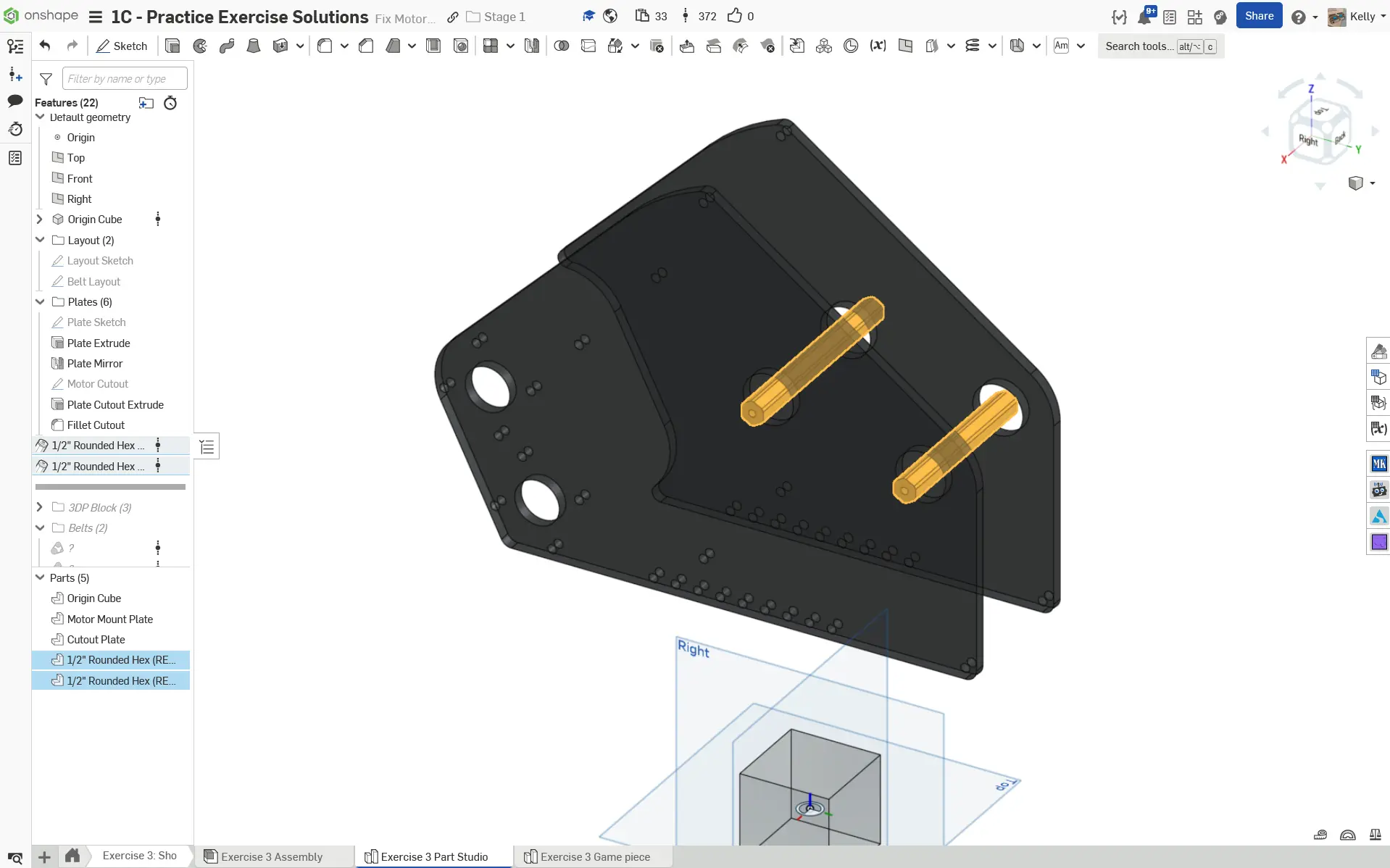Click the Filter by name input field
The width and height of the screenshot is (1390, 868).
coord(125,78)
